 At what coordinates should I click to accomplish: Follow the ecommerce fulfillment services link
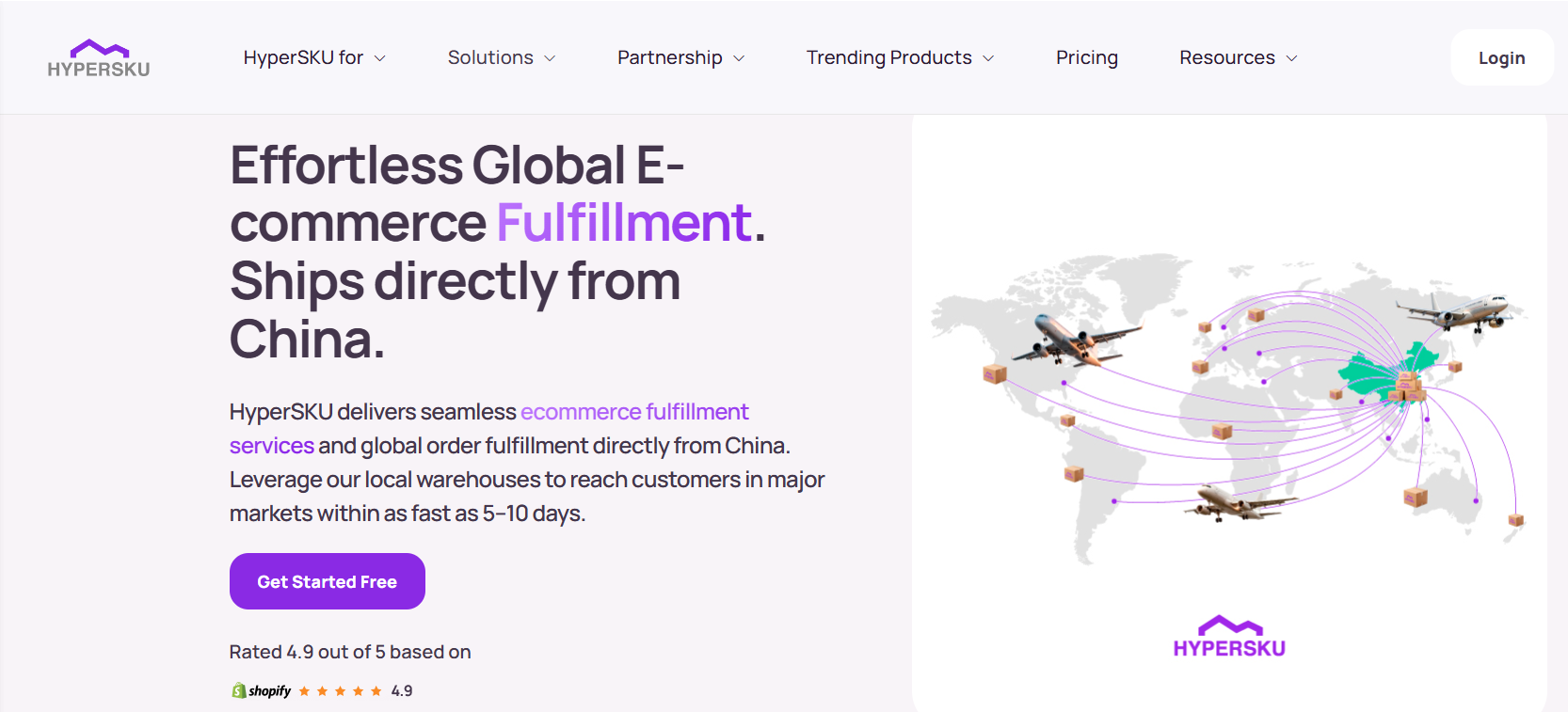[634, 412]
